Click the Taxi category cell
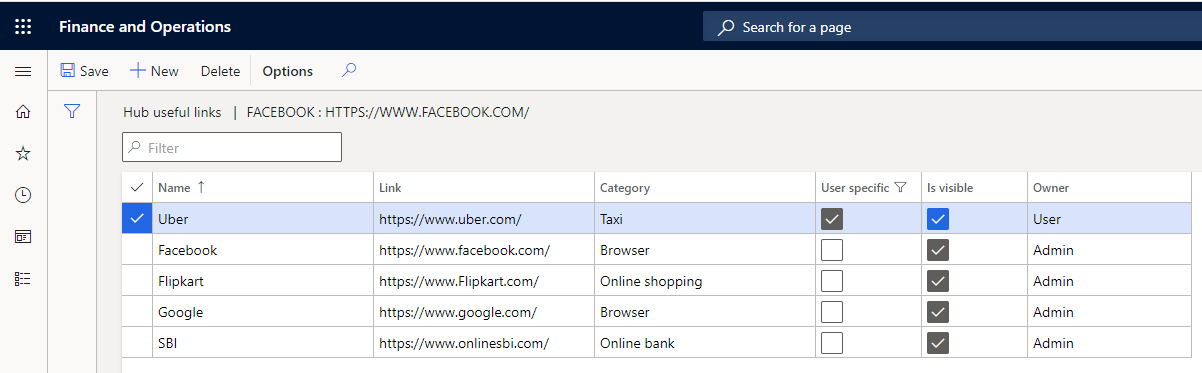 tap(705, 219)
